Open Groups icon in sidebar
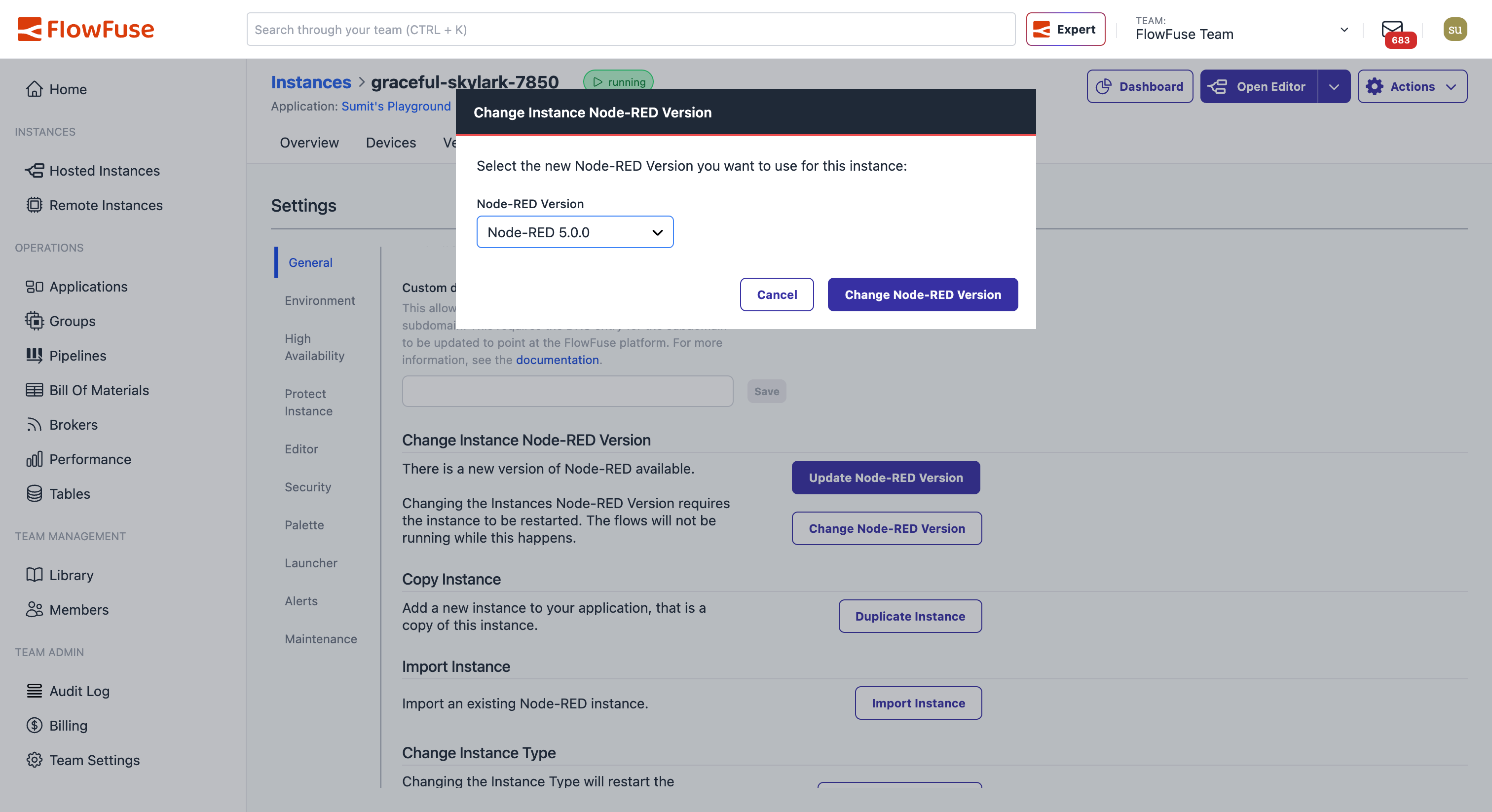This screenshot has height=812, width=1492. 34,321
